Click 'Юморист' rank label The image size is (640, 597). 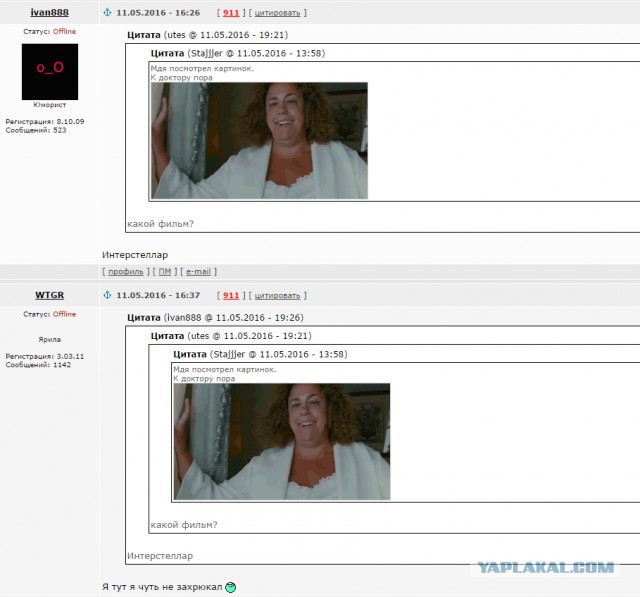point(49,105)
